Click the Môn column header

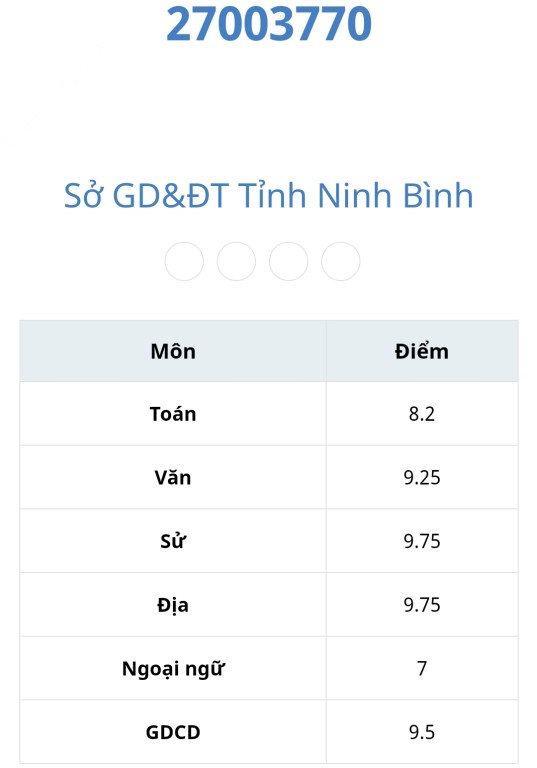click(x=173, y=351)
